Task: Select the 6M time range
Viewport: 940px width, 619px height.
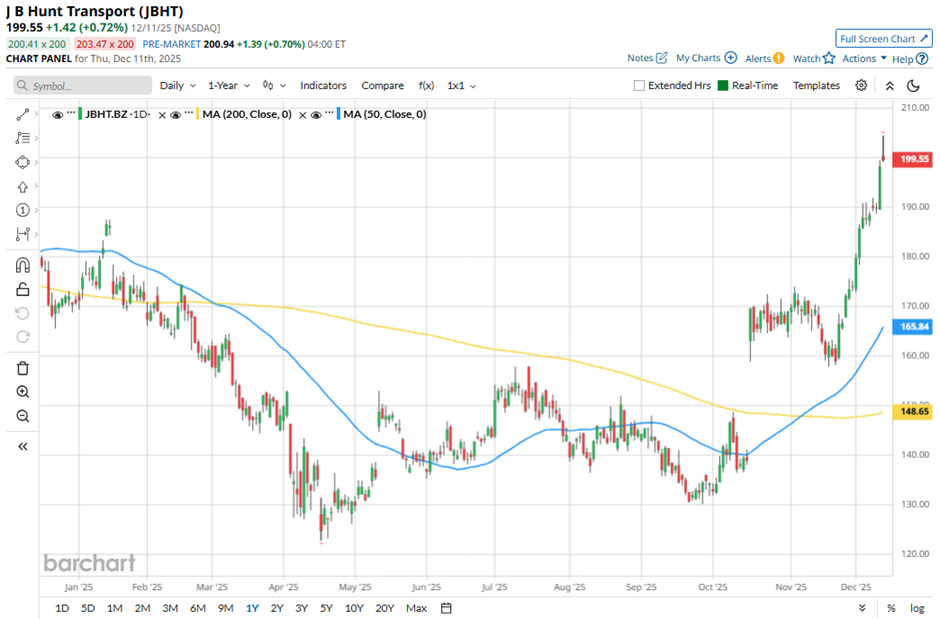Action: point(197,608)
